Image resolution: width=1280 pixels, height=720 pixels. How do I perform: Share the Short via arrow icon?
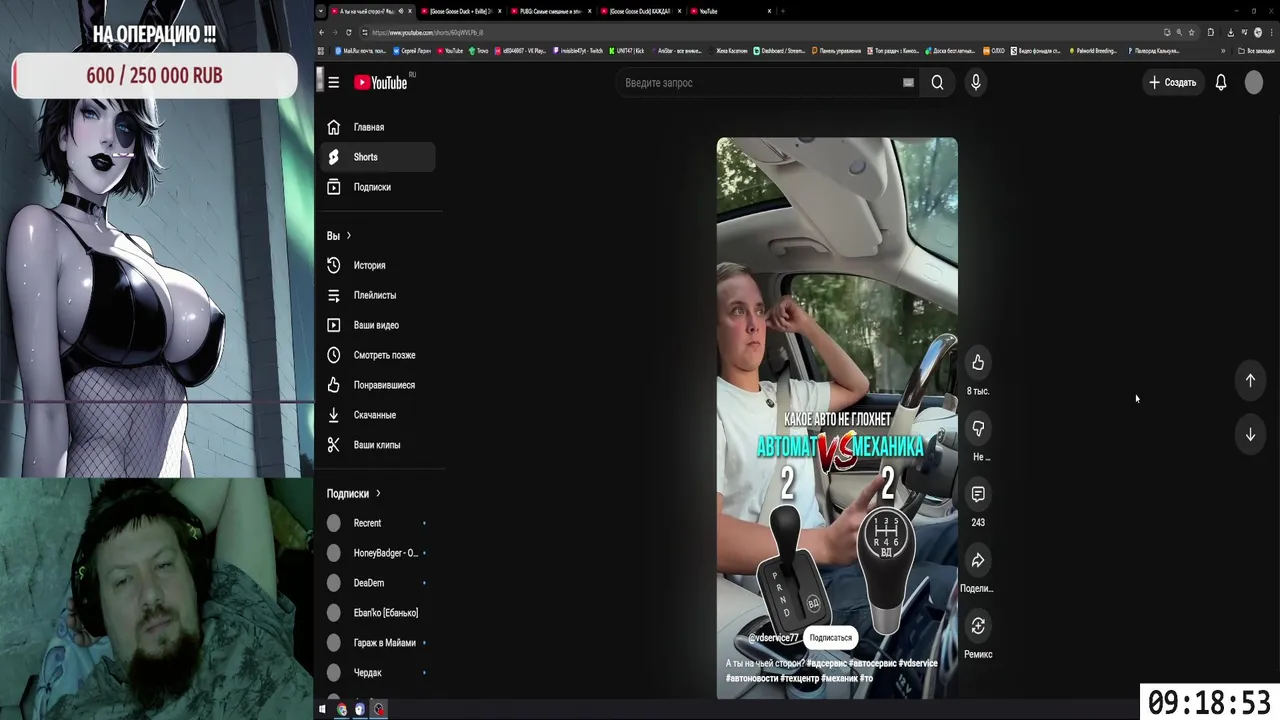point(978,560)
